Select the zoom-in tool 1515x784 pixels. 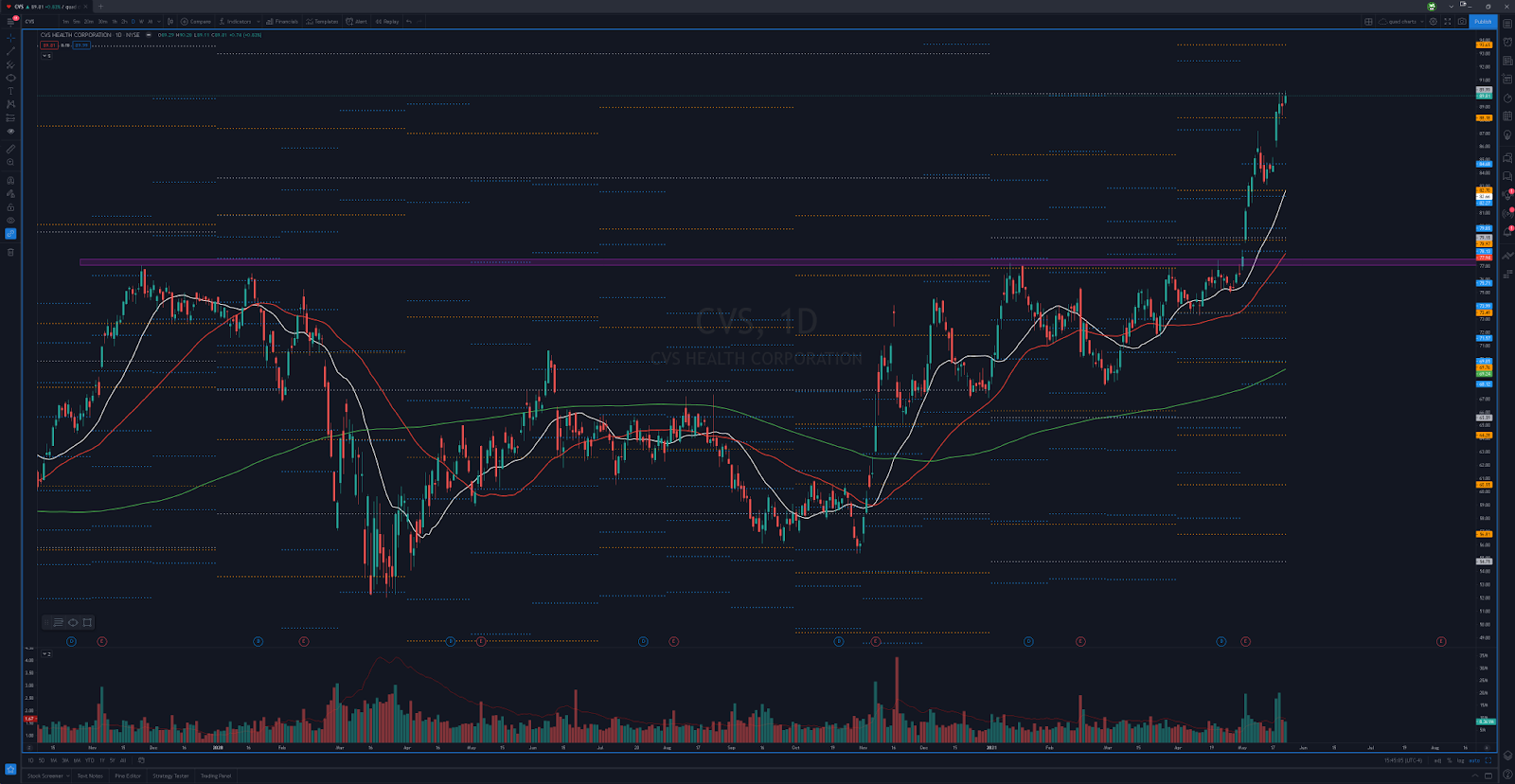[10, 162]
